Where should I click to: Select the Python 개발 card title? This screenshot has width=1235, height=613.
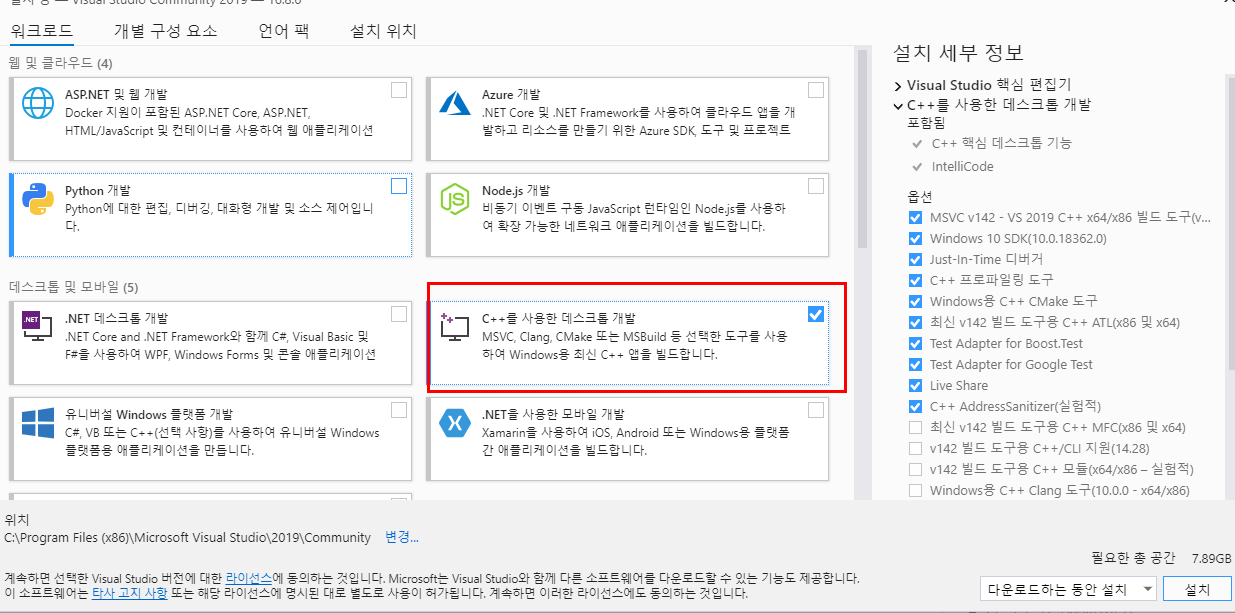tap(97, 190)
